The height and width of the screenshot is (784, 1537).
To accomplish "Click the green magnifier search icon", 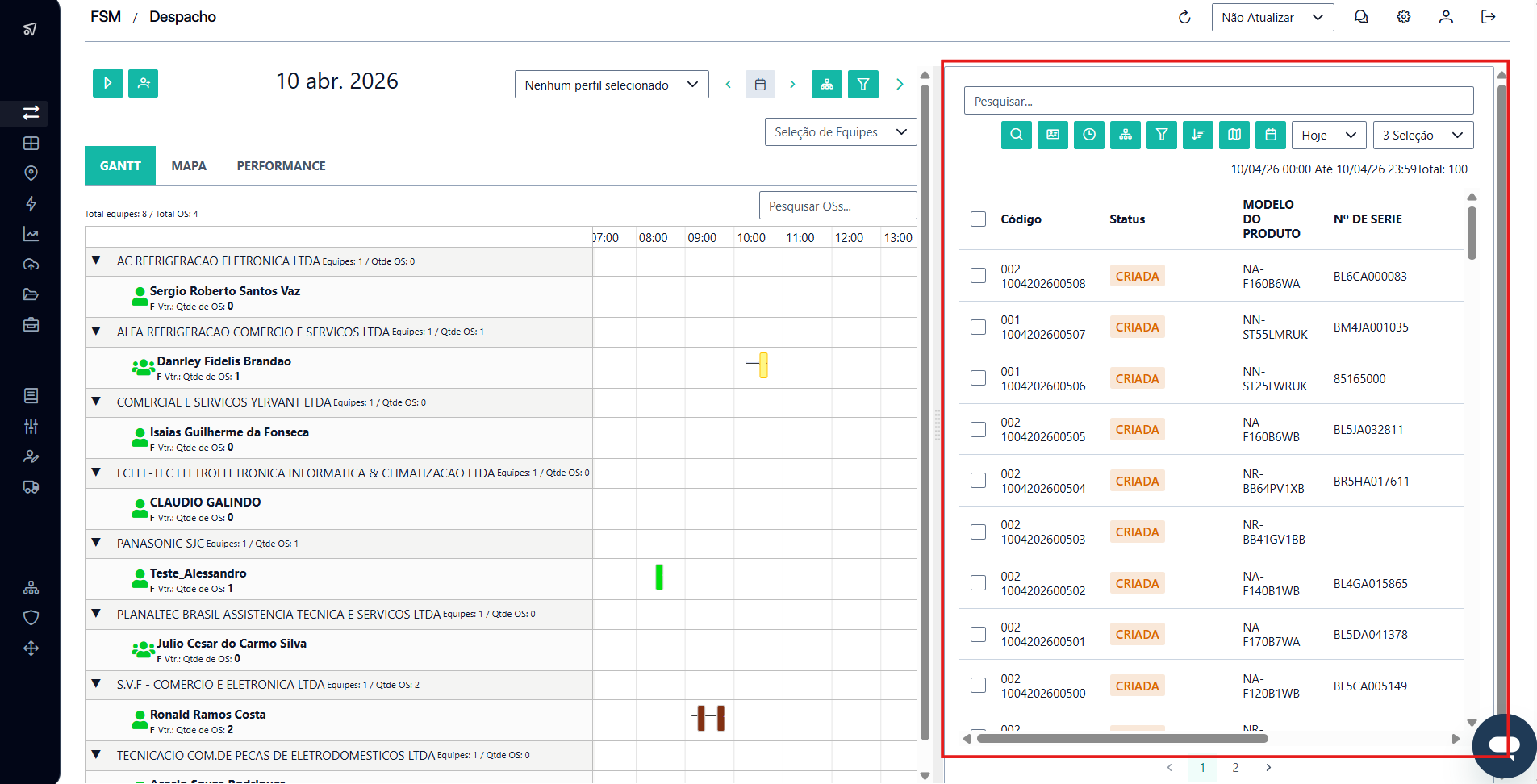I will coord(1016,135).
